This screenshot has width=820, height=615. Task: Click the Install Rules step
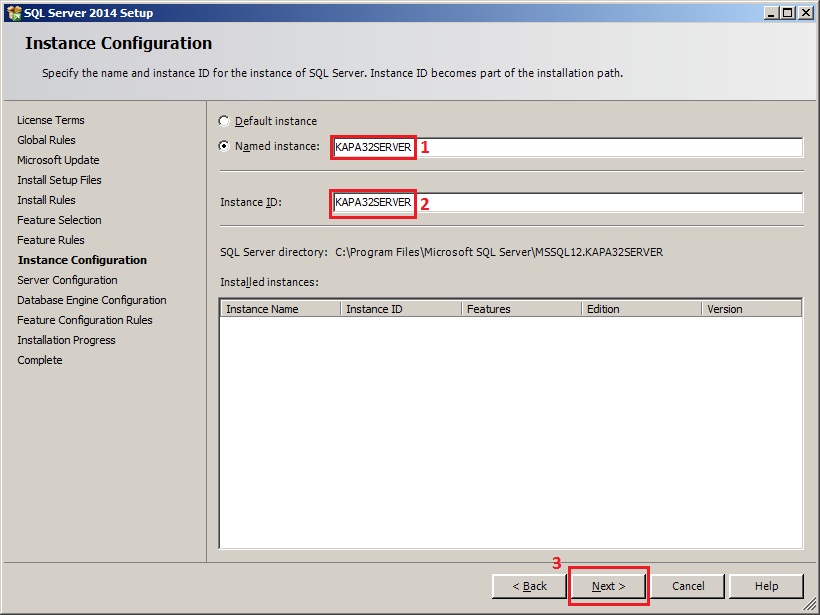[x=46, y=200]
